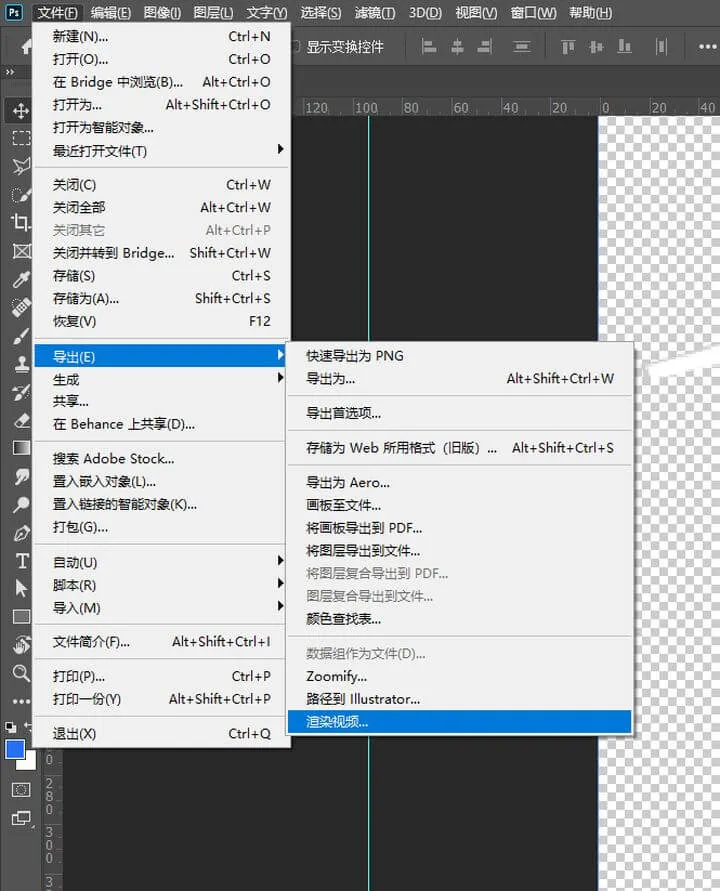Select the Horizontal Type tool
Viewport: 720px width, 891px height.
click(20, 561)
